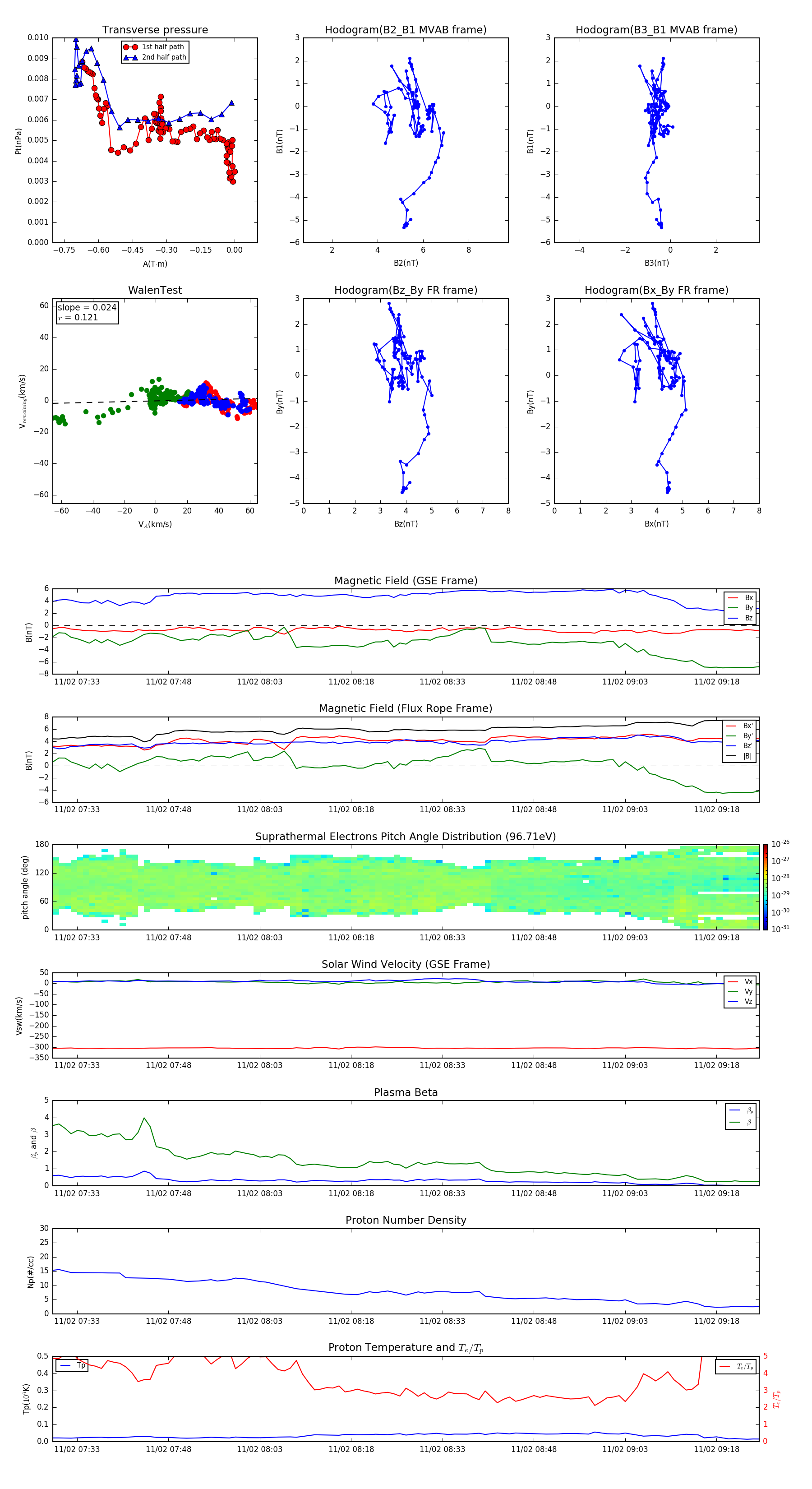
Task: Click the 'Tp(10^6K)' y-axis label
Action: pyautogui.click(x=26, y=1399)
